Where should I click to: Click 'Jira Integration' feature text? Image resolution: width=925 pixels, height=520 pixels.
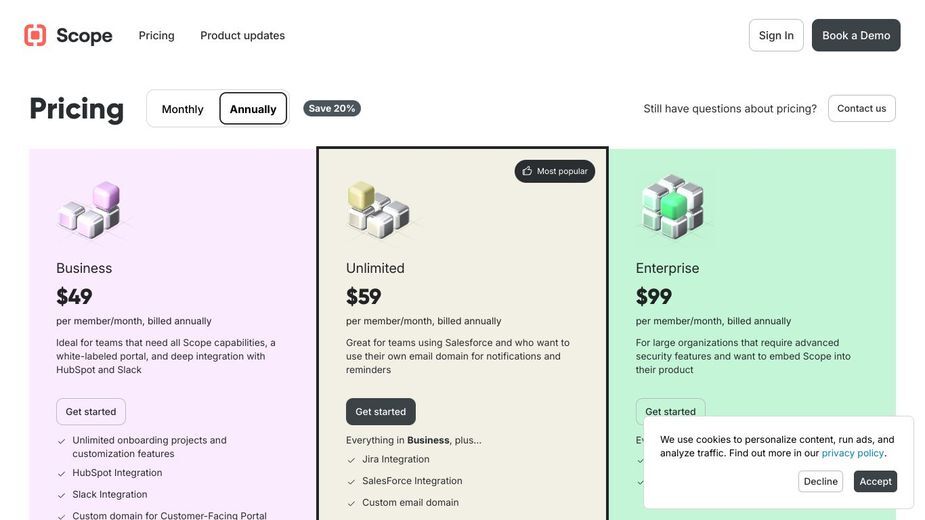click(x=396, y=459)
